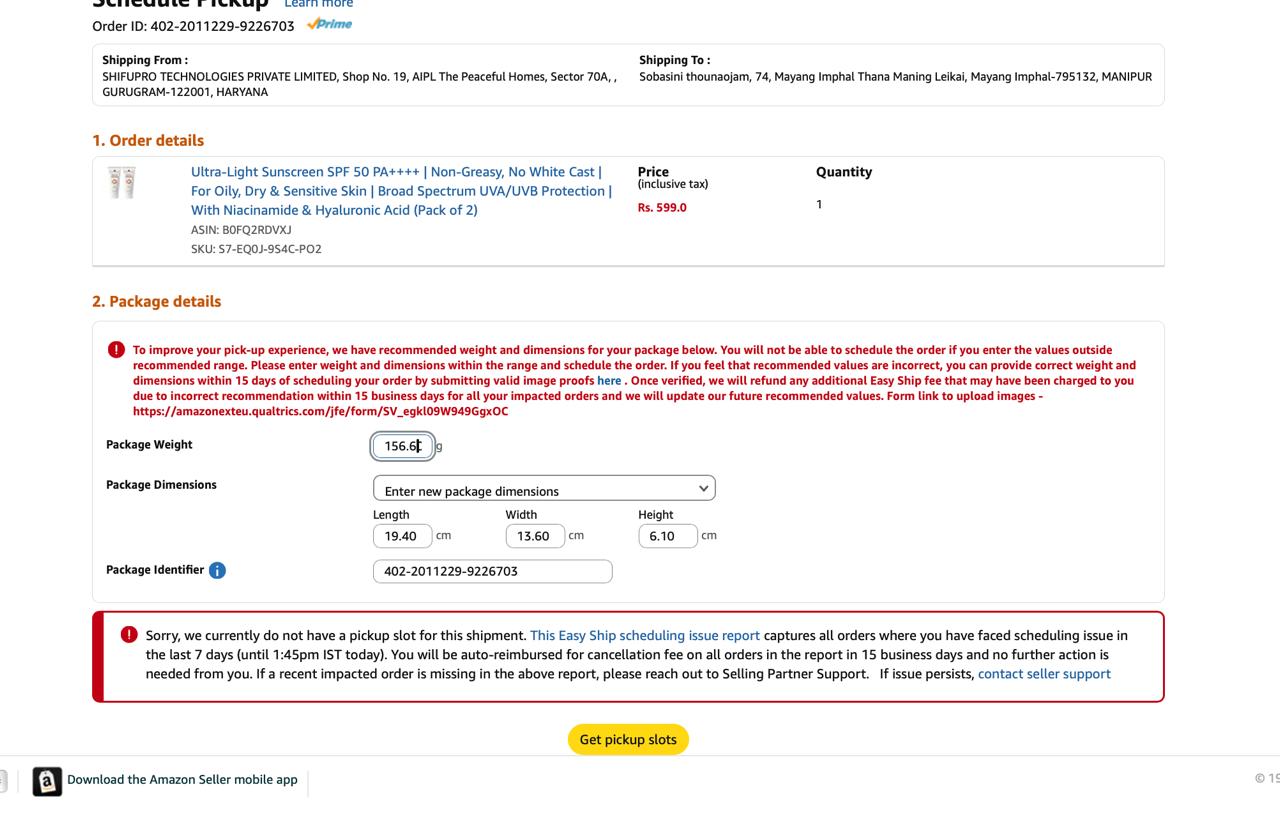Click the Get pickup slots button
This screenshot has height=814, width=1280.
coord(628,739)
